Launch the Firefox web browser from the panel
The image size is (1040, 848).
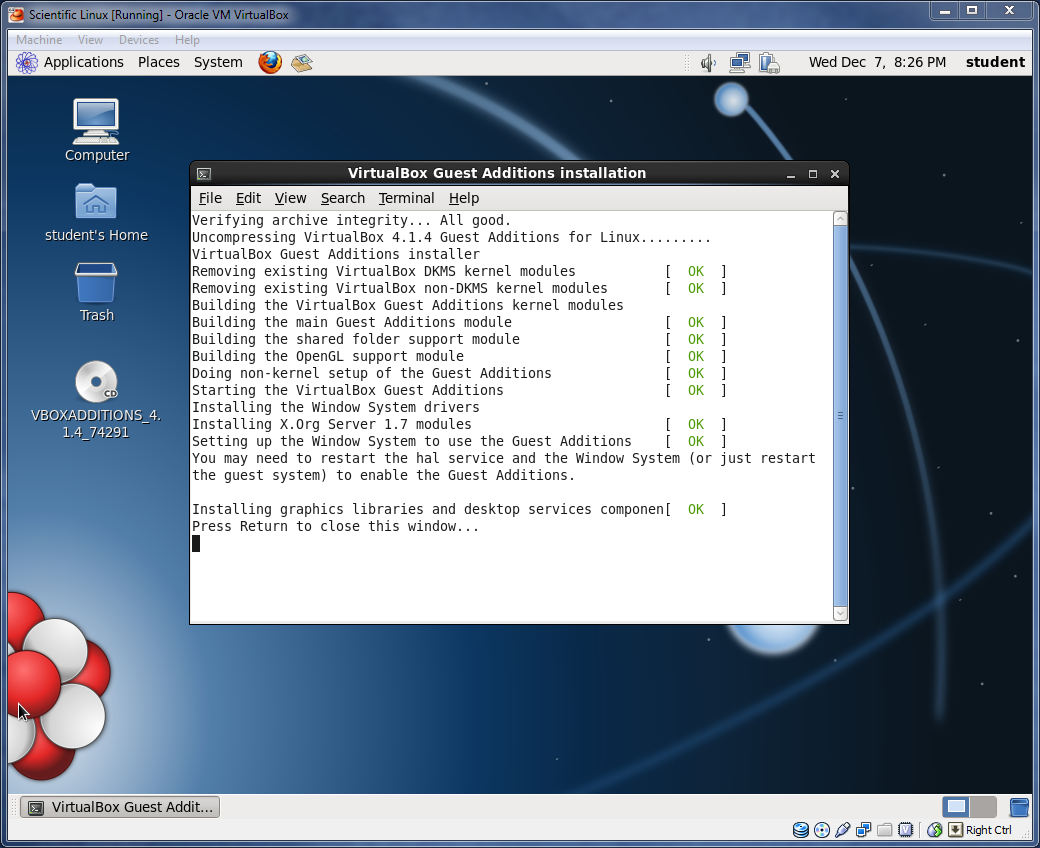click(x=270, y=62)
